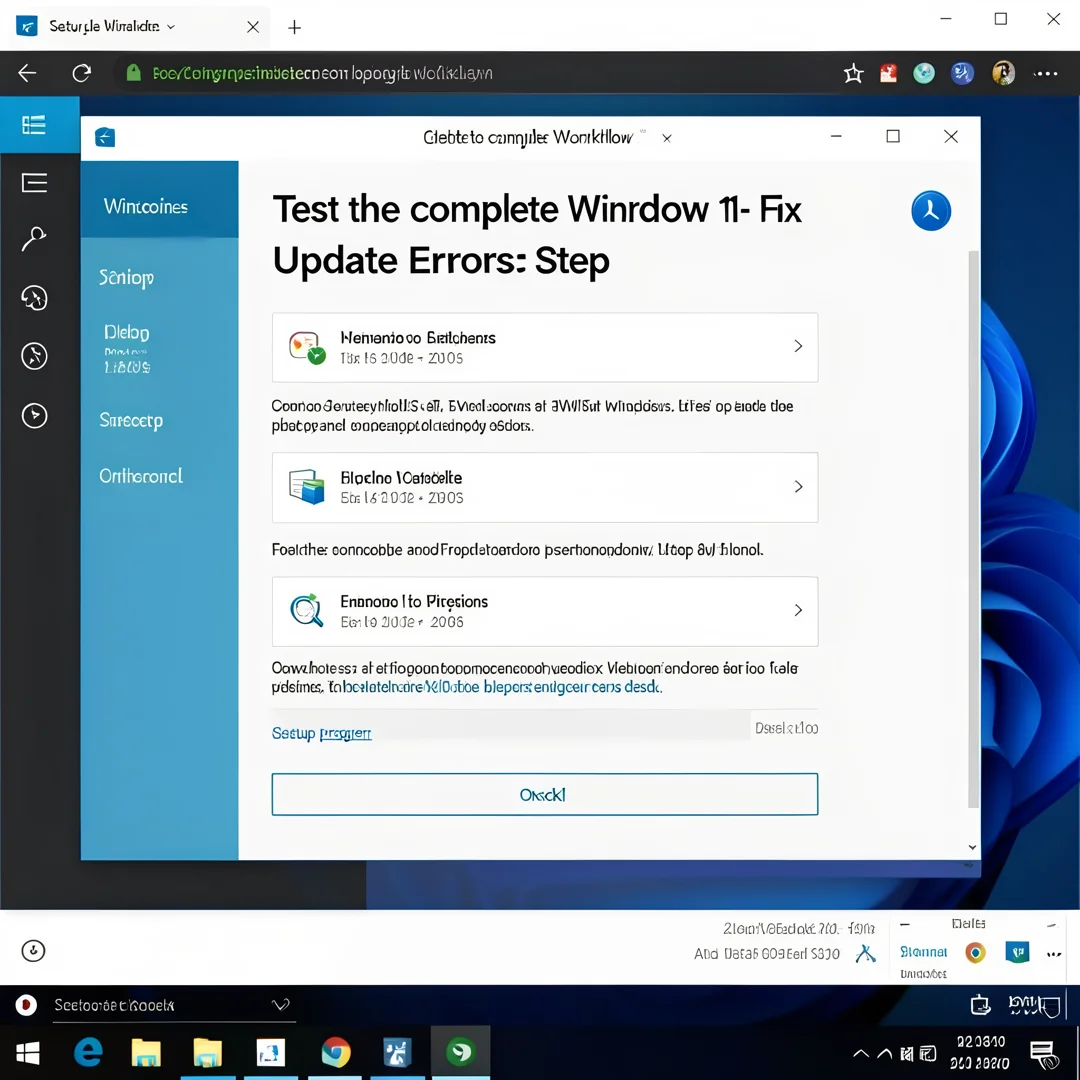Click the search magnifier icon in left rail
Viewport: 1080px width, 1080px height.
pos(34,239)
